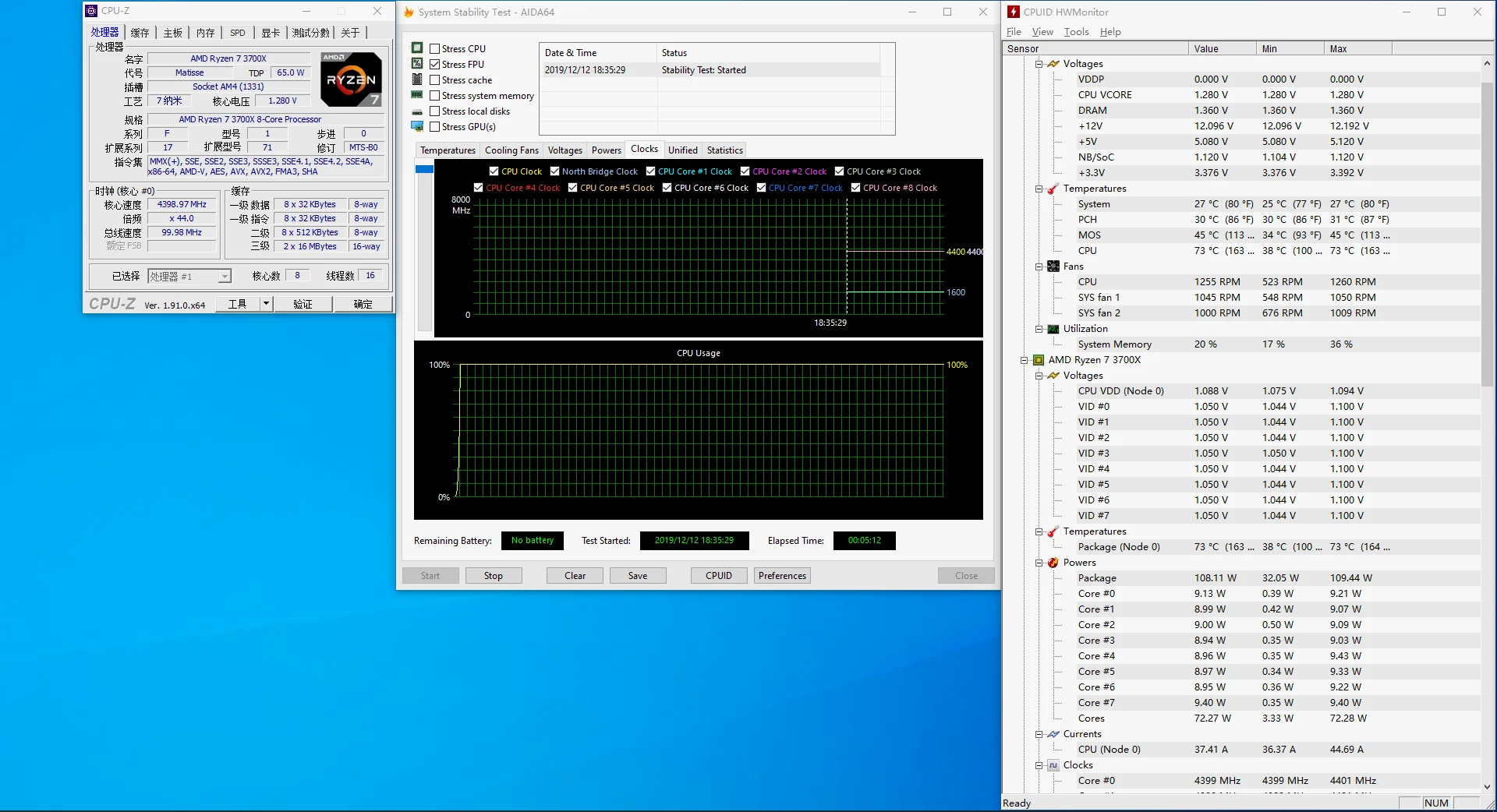Enable Stress system memory checkbox
This screenshot has height=812, width=1497.
pyautogui.click(x=435, y=96)
